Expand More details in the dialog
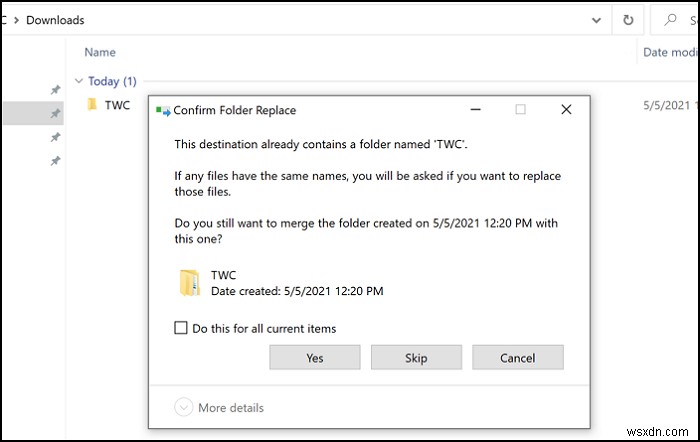 pos(184,407)
